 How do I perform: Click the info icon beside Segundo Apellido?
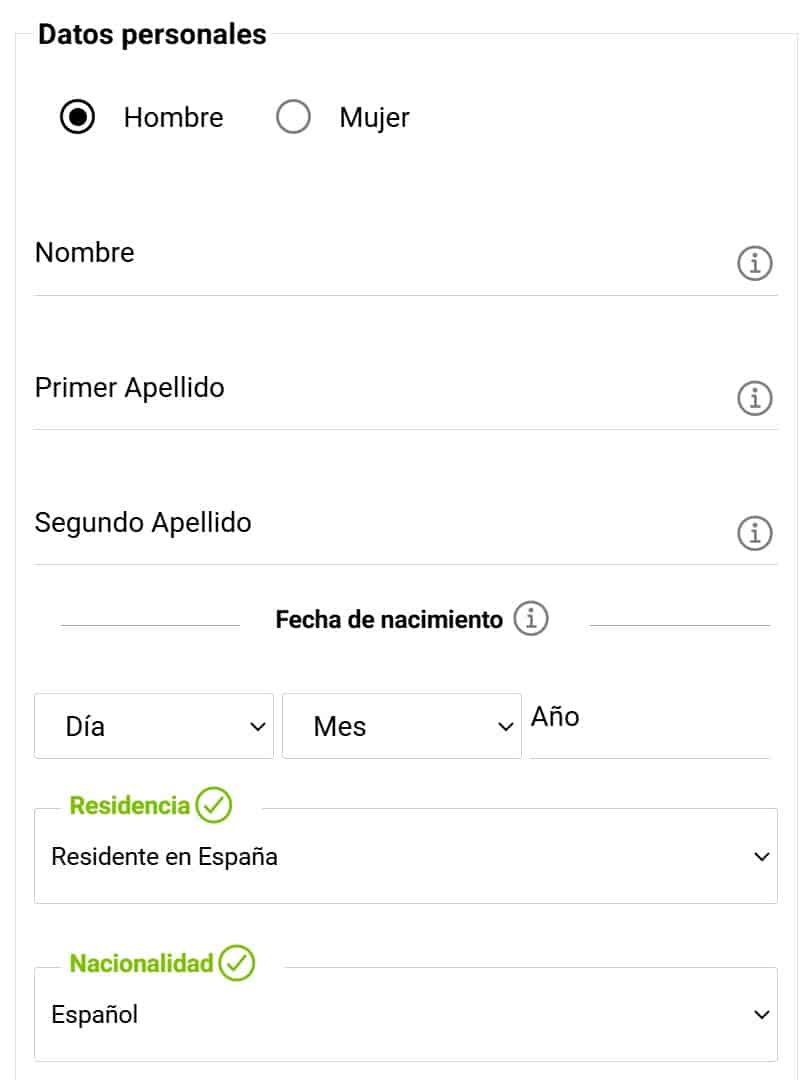click(x=755, y=533)
